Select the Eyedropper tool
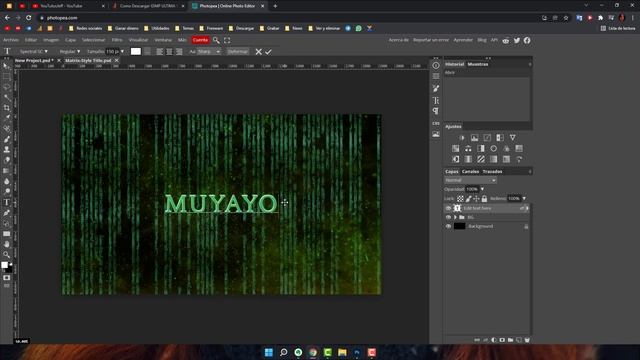Screen dimensions: 640x360 tap(6, 118)
